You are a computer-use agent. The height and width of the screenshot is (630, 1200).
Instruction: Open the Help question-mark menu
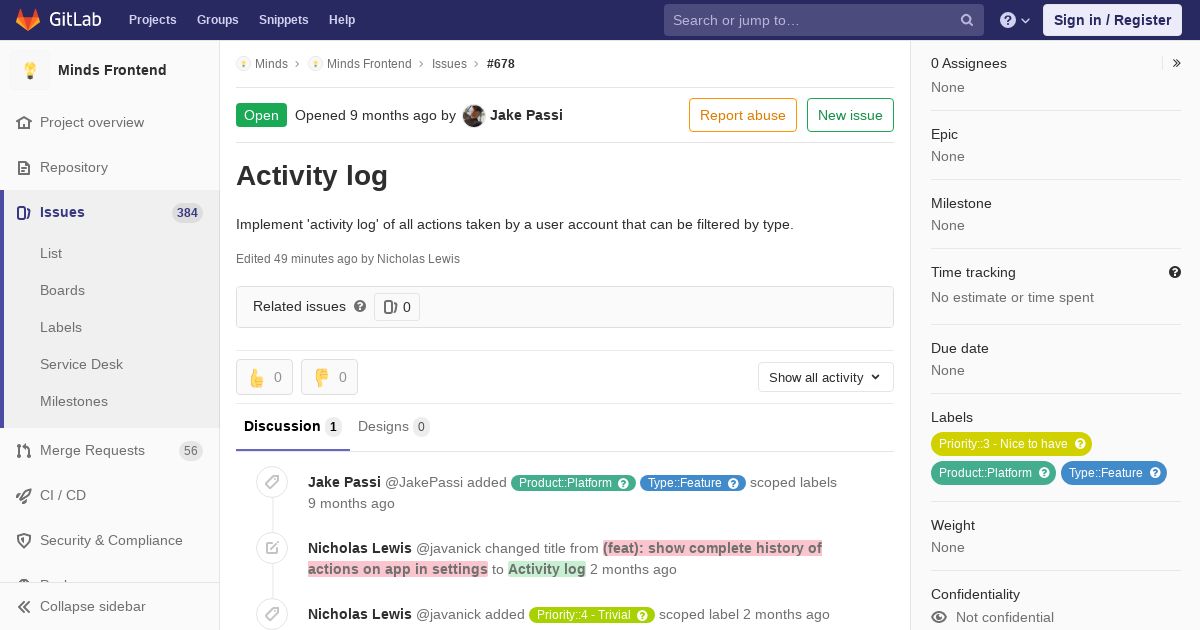(1015, 20)
